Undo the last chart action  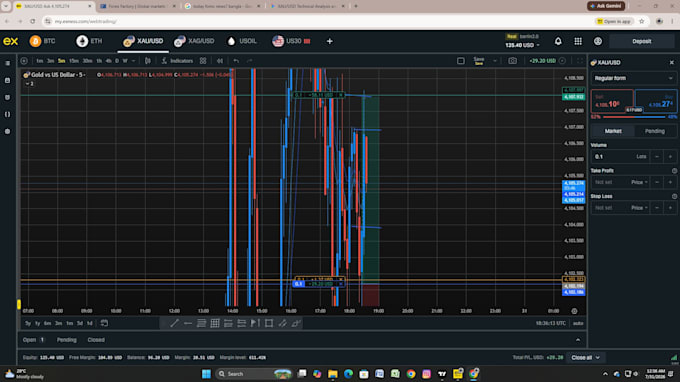tap(236, 61)
